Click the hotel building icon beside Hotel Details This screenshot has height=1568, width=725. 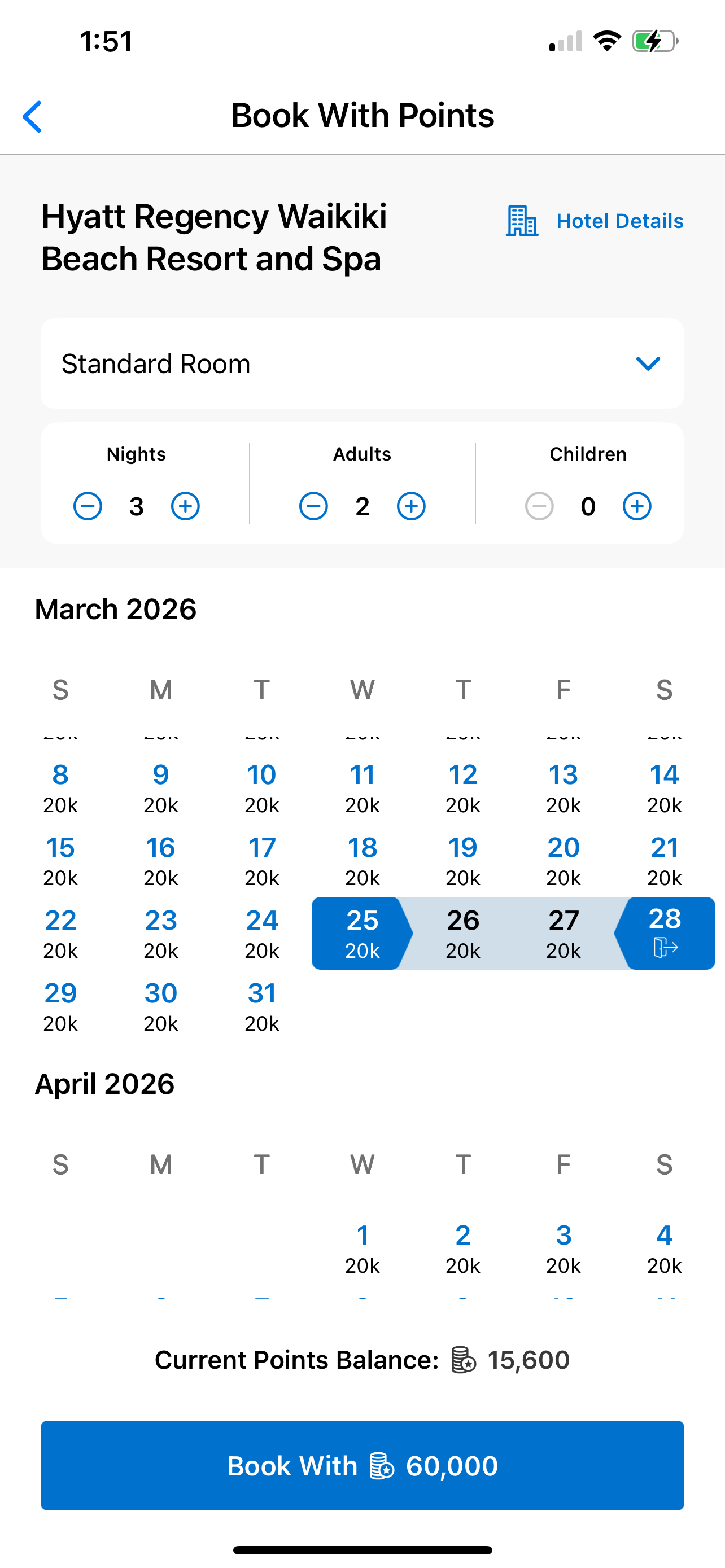pyautogui.click(x=522, y=221)
